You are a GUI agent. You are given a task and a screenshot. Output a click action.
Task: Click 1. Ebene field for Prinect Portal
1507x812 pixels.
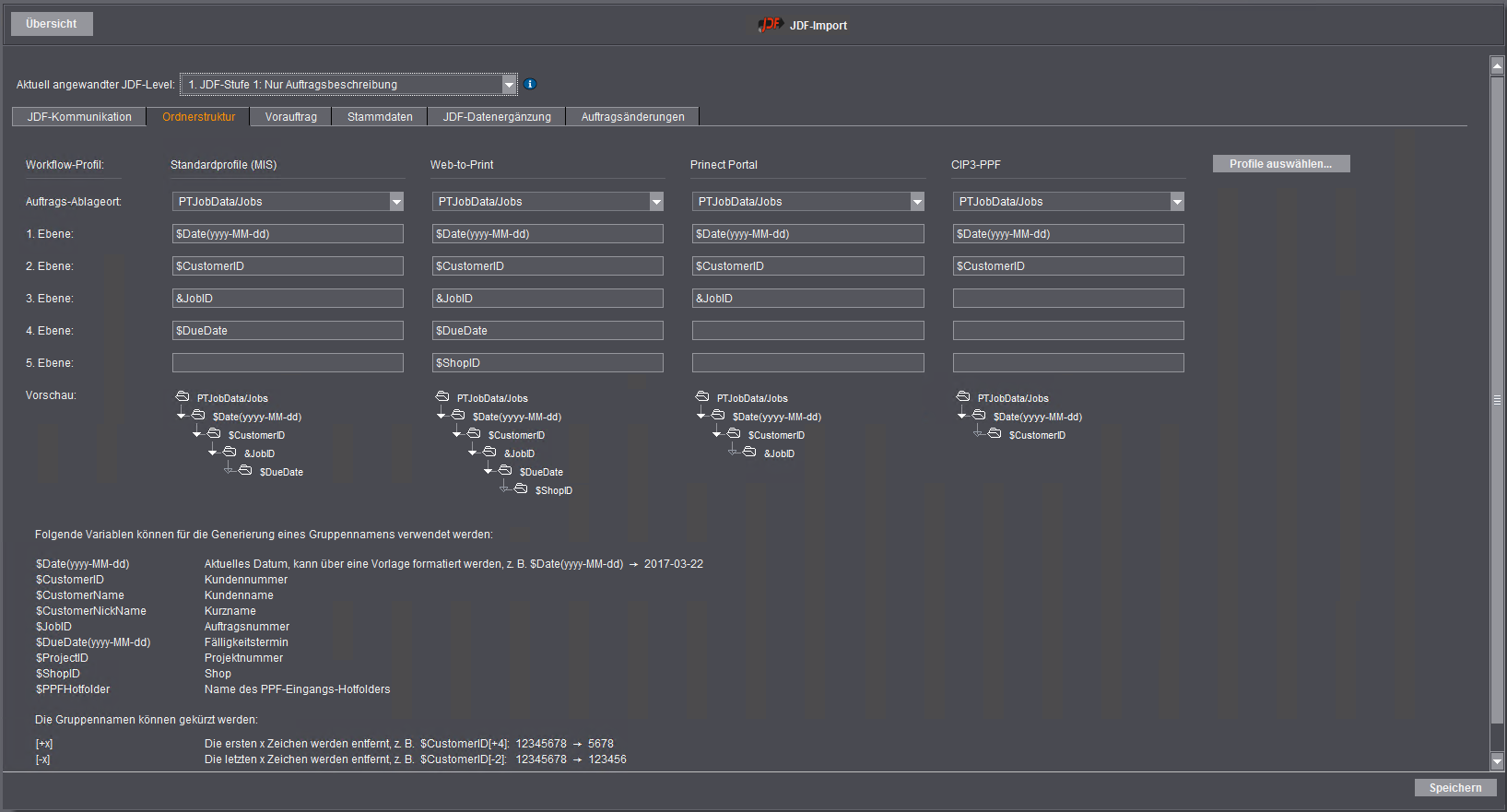808,234
